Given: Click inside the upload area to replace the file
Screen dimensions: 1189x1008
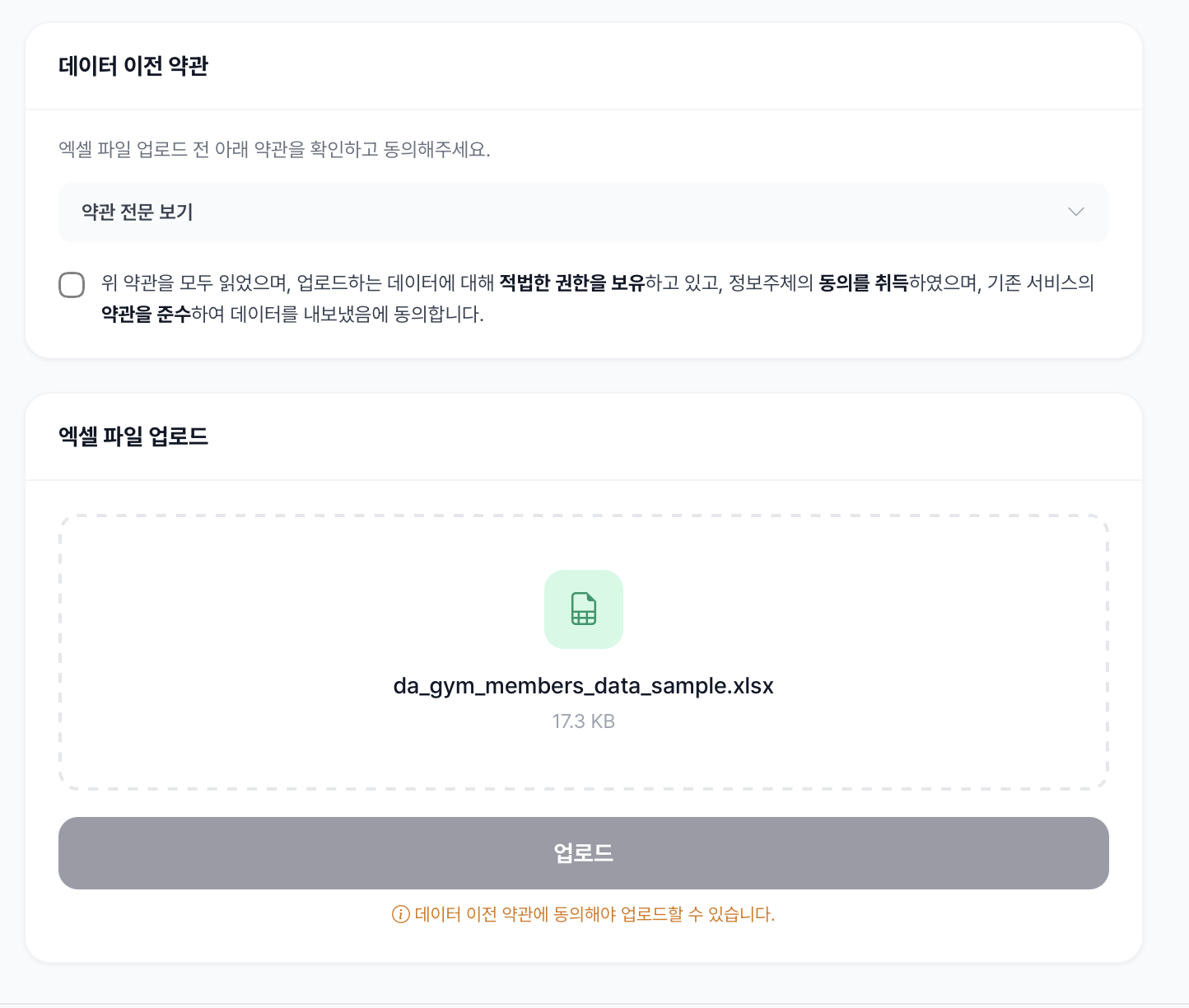Looking at the screenshot, I should tap(583, 652).
